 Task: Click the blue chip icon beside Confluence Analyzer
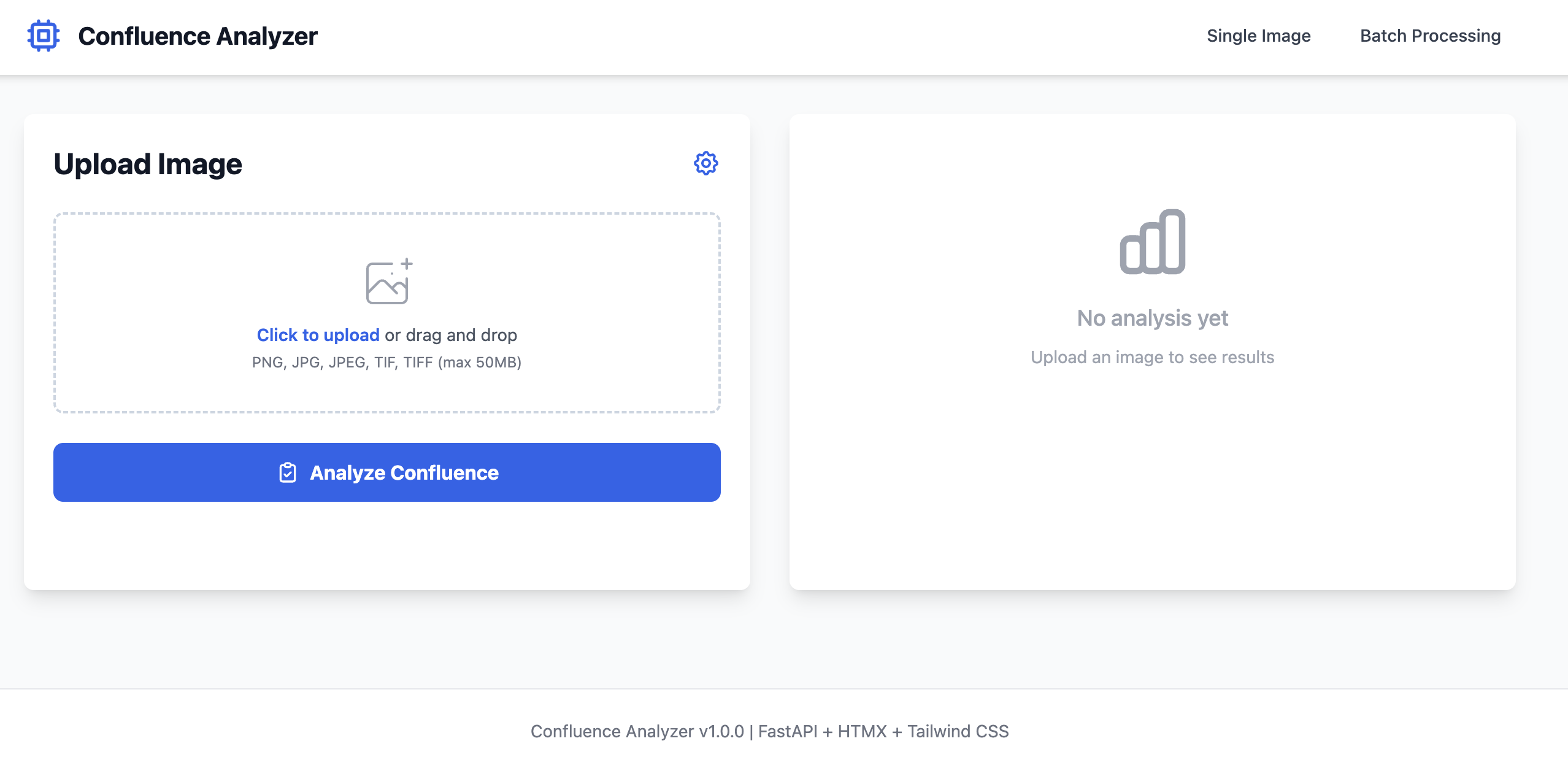point(45,36)
